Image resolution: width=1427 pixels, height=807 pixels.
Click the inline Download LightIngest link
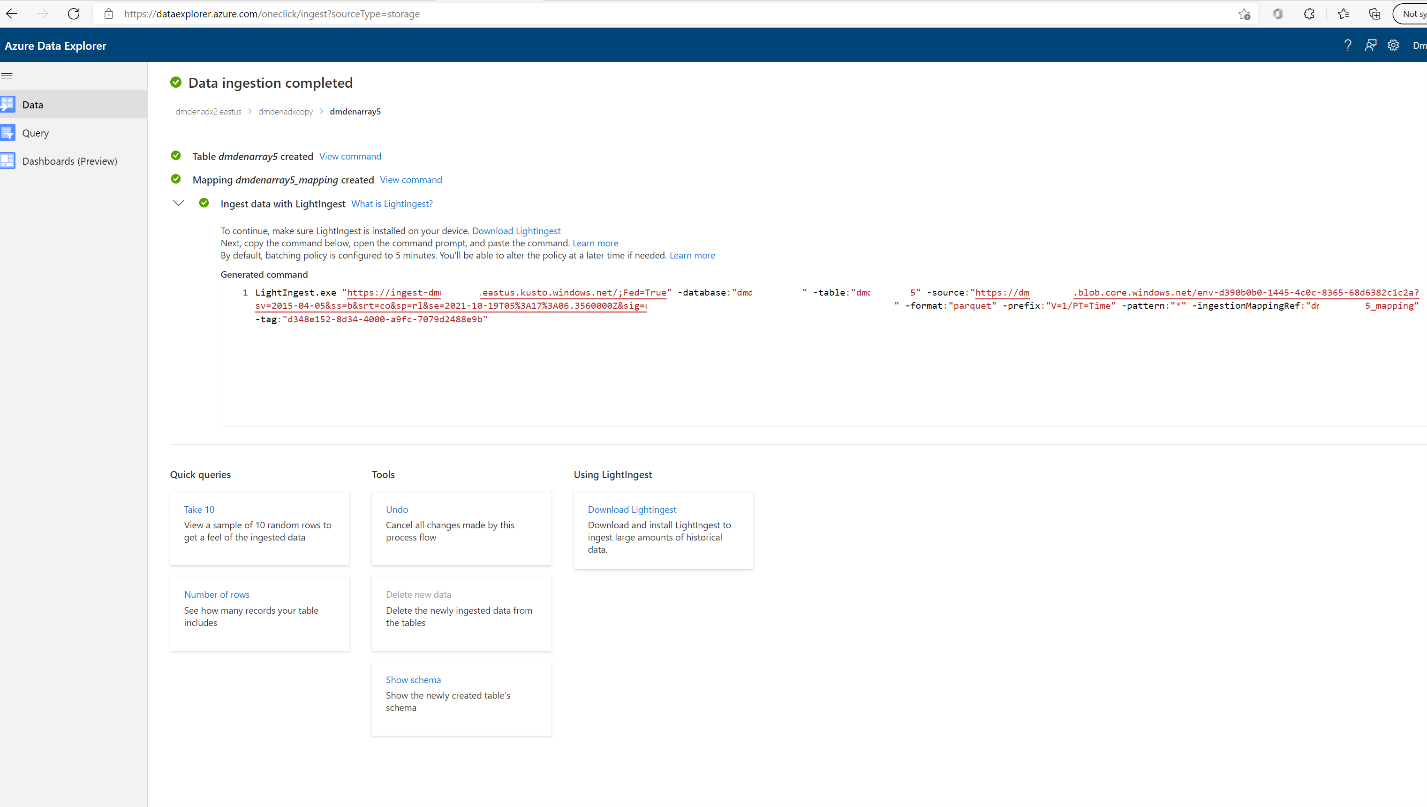click(516, 231)
